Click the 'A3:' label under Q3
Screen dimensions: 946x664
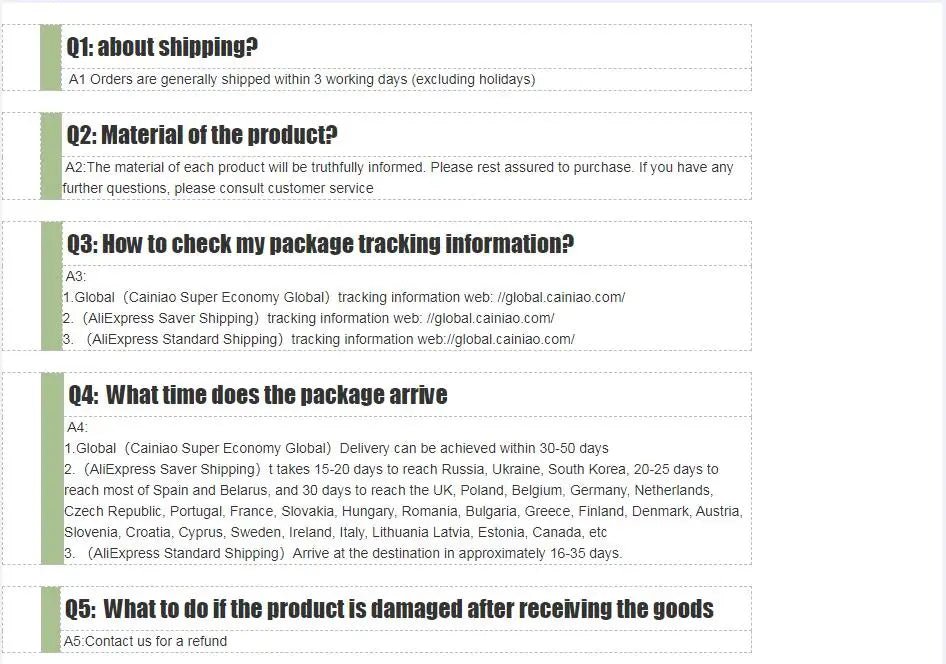(x=75, y=277)
